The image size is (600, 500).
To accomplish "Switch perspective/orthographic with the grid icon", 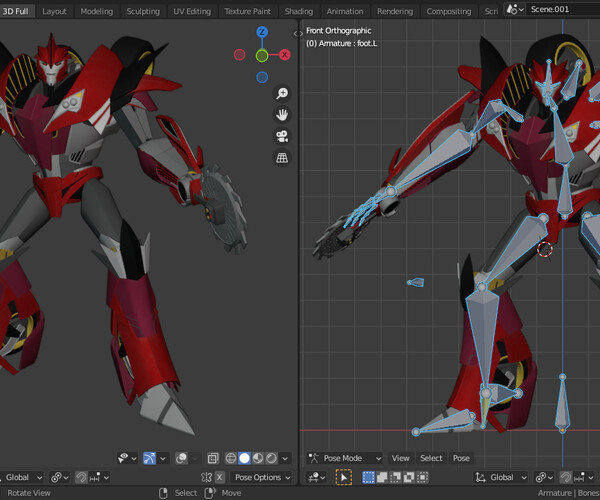I will pyautogui.click(x=282, y=158).
